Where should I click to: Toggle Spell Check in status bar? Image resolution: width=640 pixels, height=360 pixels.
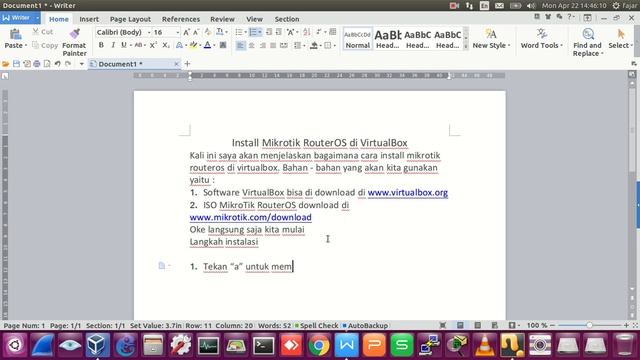click(x=316, y=326)
